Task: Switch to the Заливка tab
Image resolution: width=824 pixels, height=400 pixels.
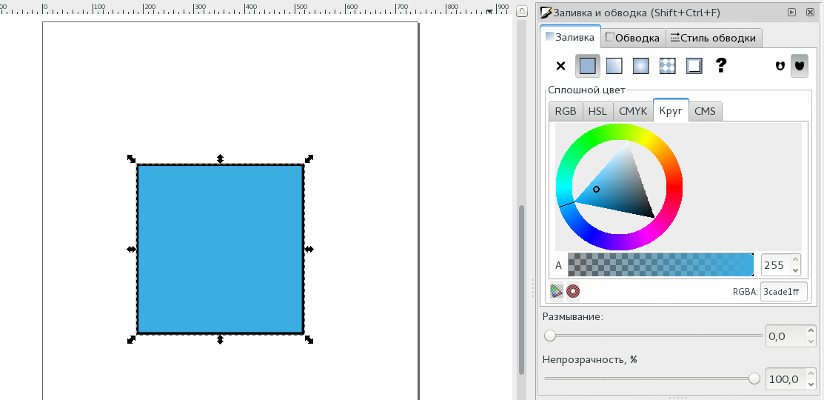Action: [x=570, y=37]
